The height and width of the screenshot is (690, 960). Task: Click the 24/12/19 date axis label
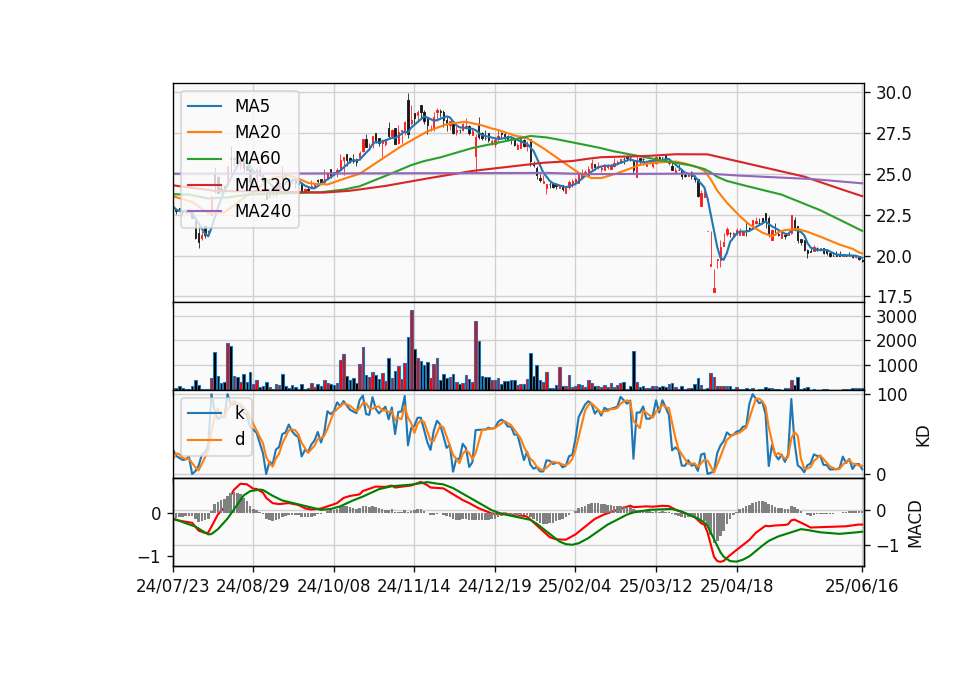[495, 586]
